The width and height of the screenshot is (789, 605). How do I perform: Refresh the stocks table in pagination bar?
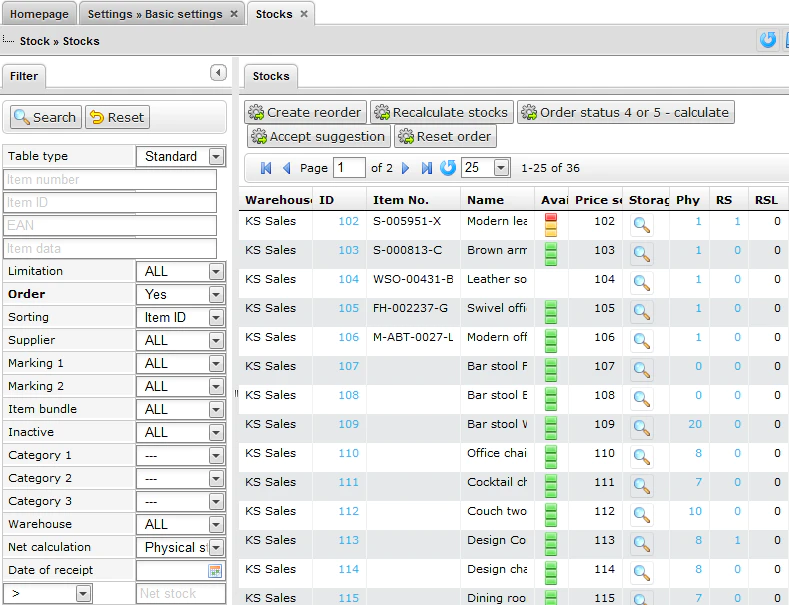[x=448, y=168]
